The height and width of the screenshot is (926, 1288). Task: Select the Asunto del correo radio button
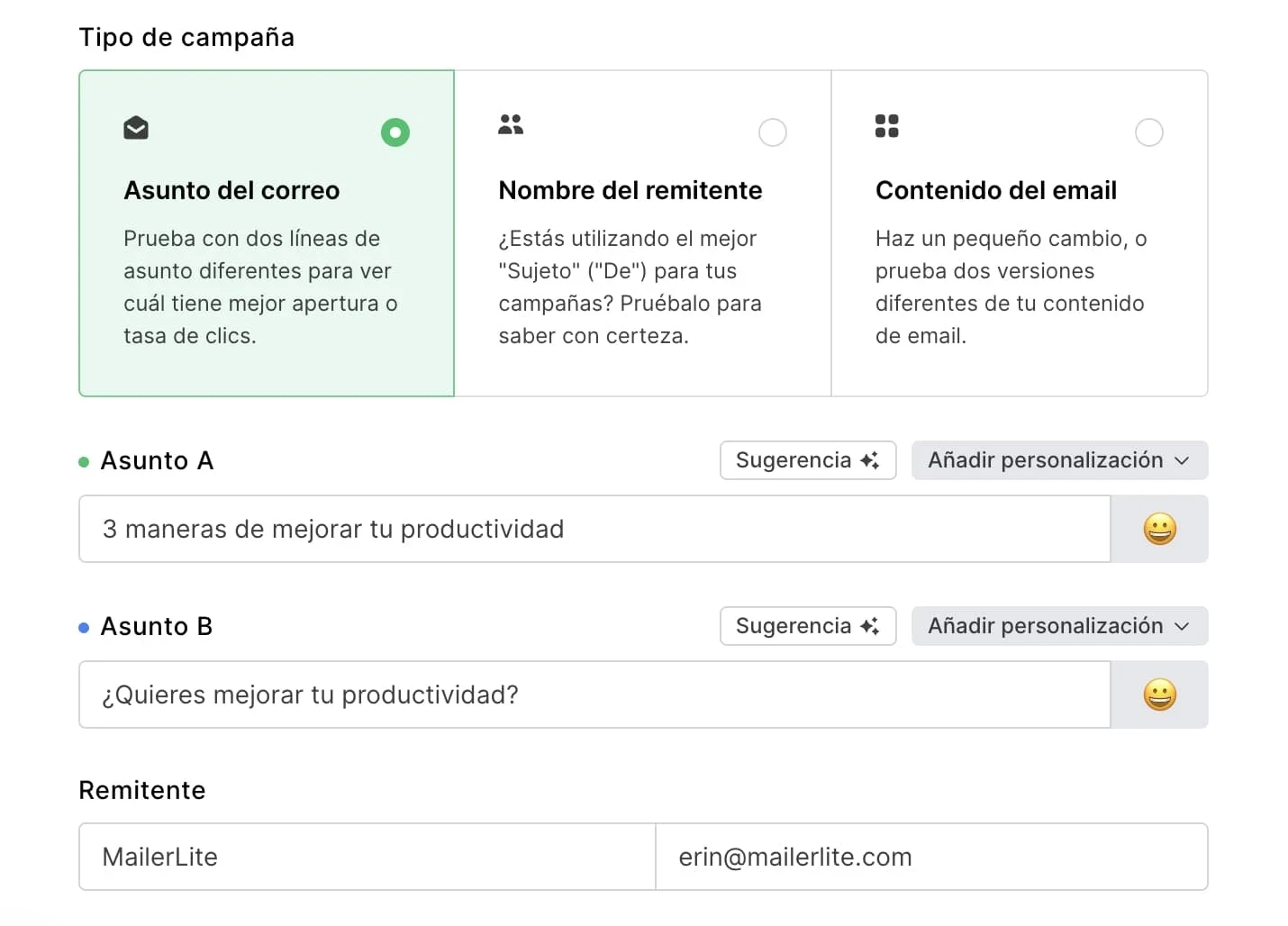coord(395,132)
